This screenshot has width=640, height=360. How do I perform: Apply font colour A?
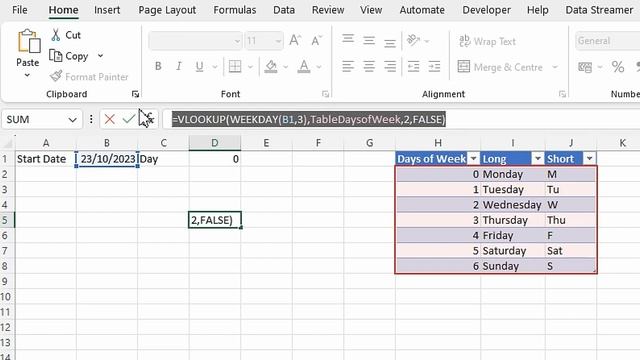pyautogui.click(x=304, y=66)
